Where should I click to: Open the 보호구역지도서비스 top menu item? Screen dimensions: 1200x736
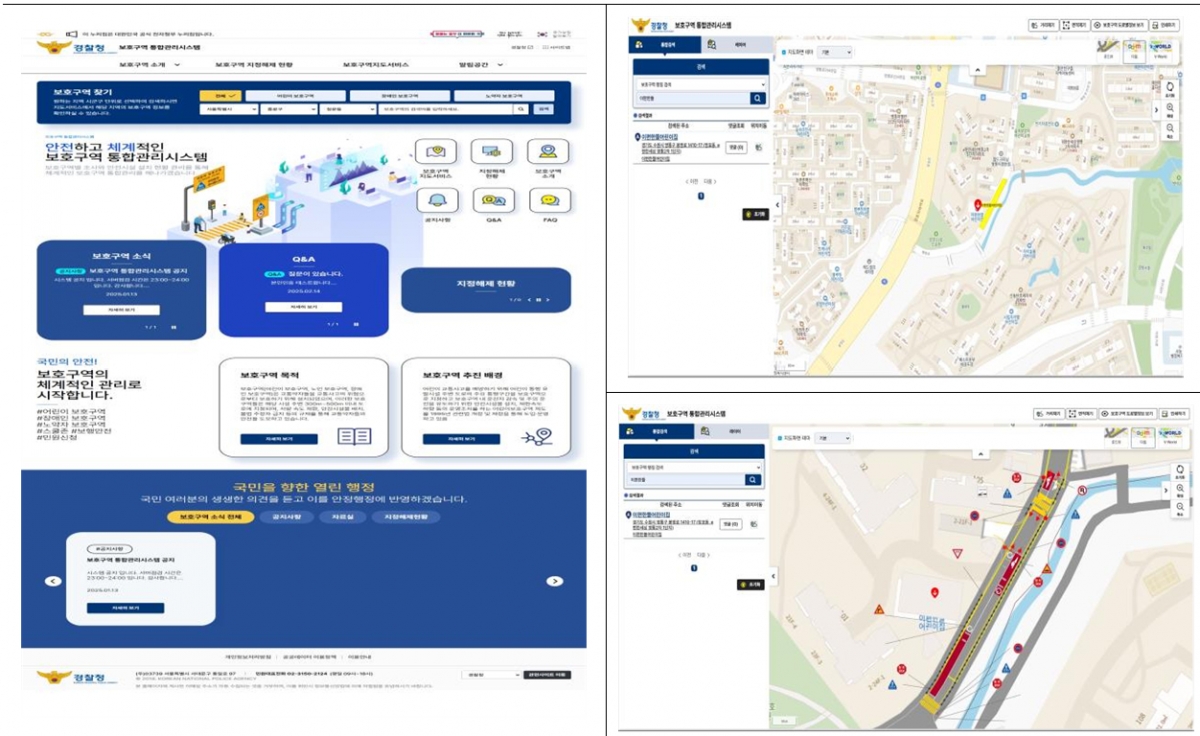pyautogui.click(x=376, y=65)
